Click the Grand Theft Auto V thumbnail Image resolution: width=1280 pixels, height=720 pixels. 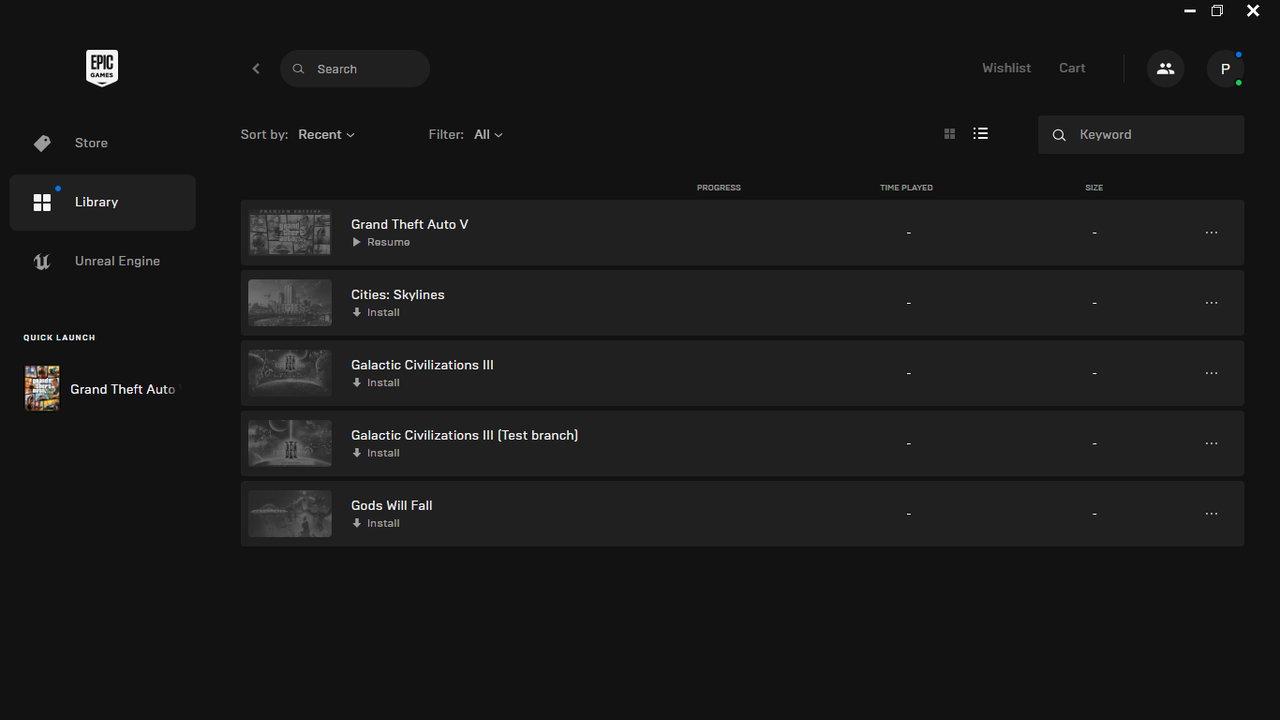290,232
